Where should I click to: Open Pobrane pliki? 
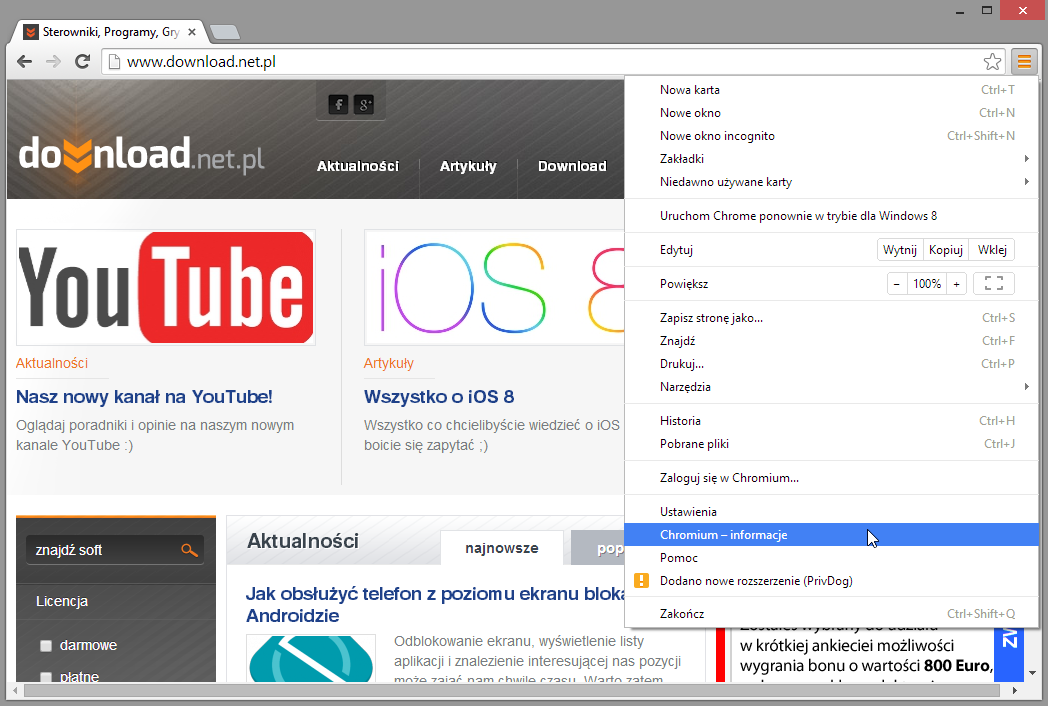pos(831,443)
